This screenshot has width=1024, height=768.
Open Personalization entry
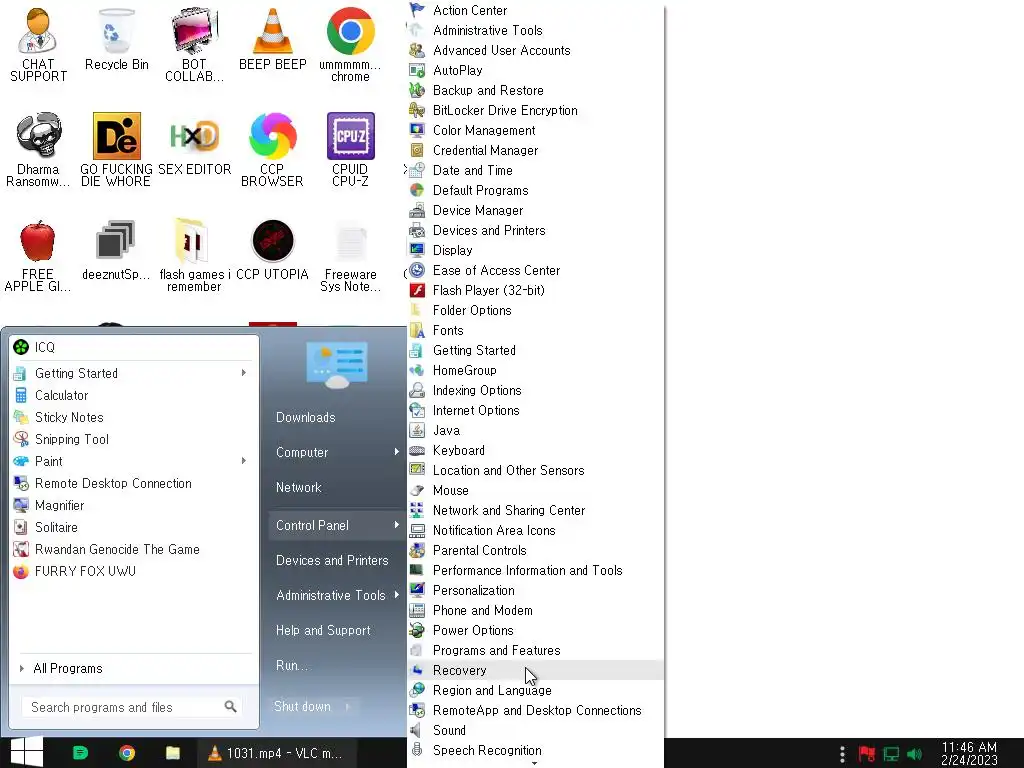pos(535,590)
